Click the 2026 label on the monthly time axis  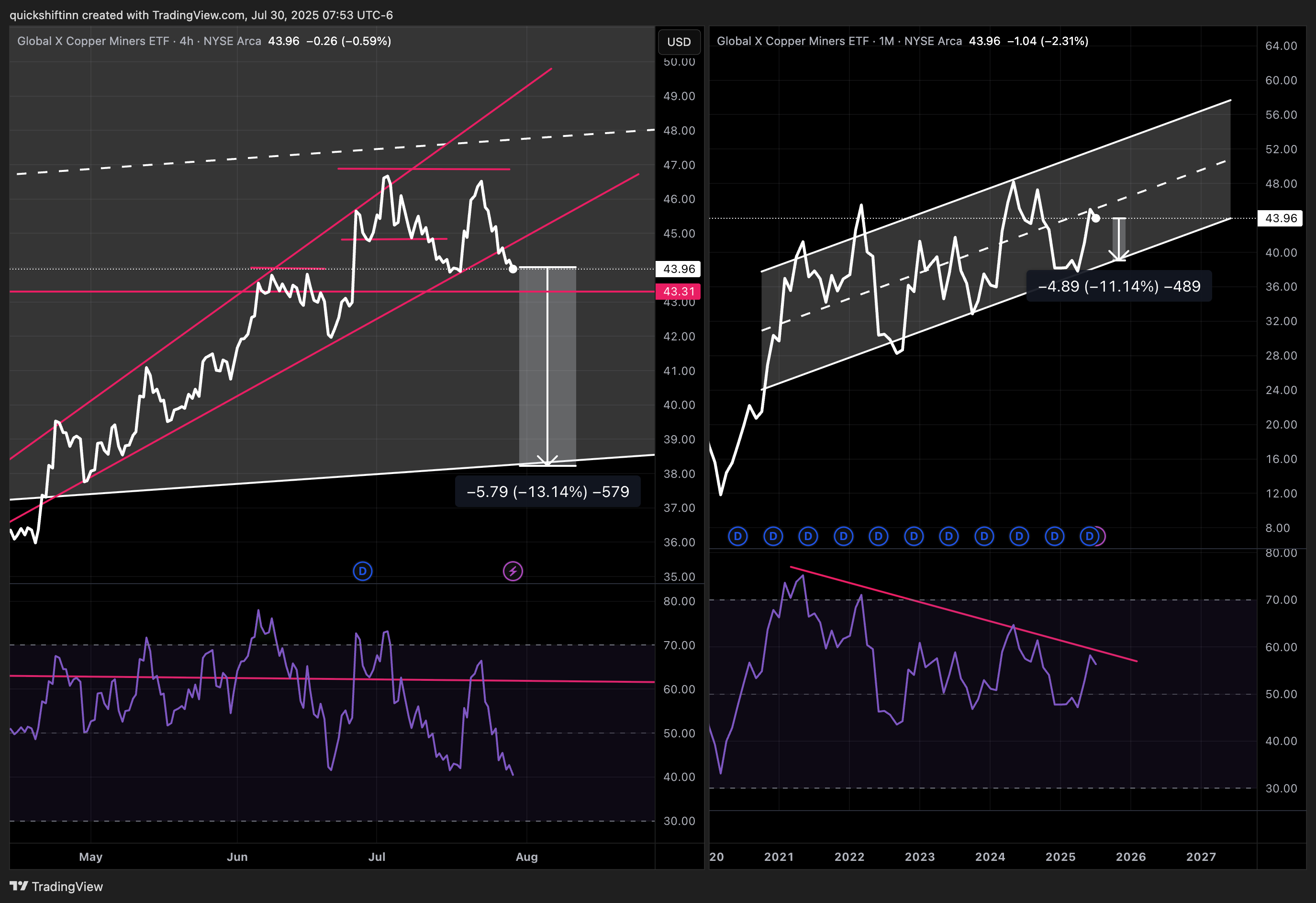pyautogui.click(x=1131, y=857)
